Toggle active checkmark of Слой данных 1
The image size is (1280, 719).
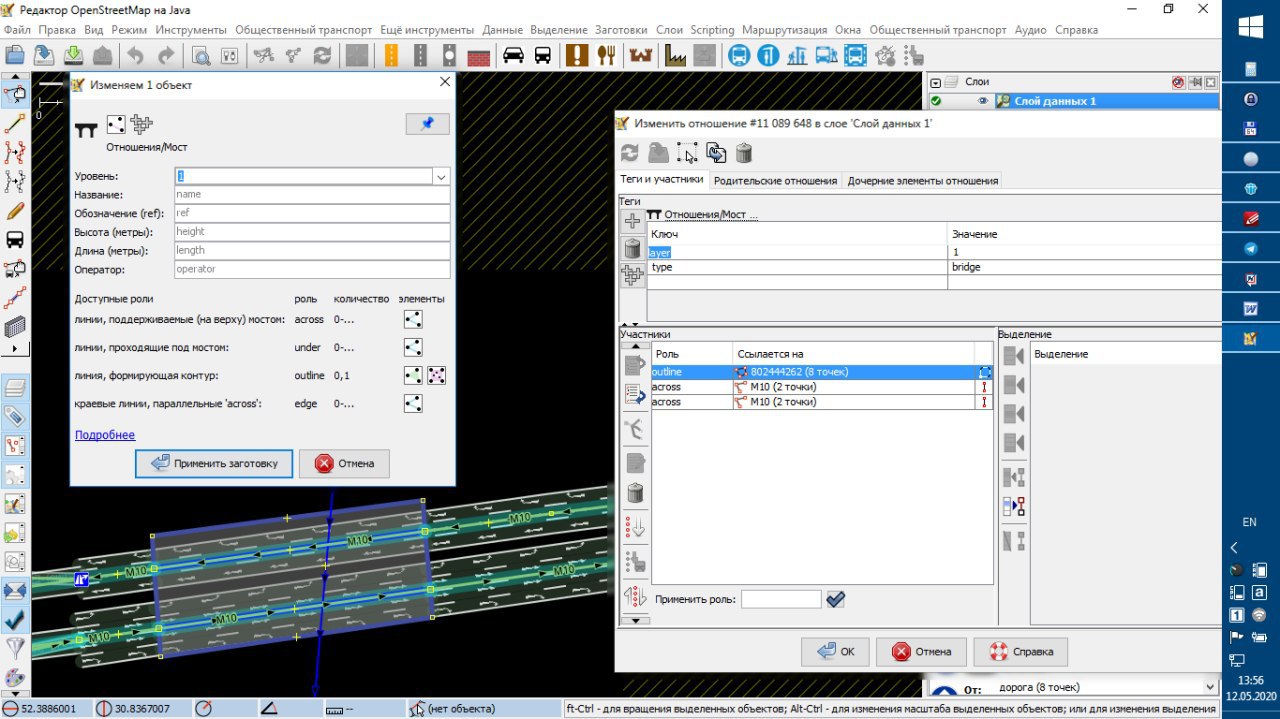pos(936,101)
